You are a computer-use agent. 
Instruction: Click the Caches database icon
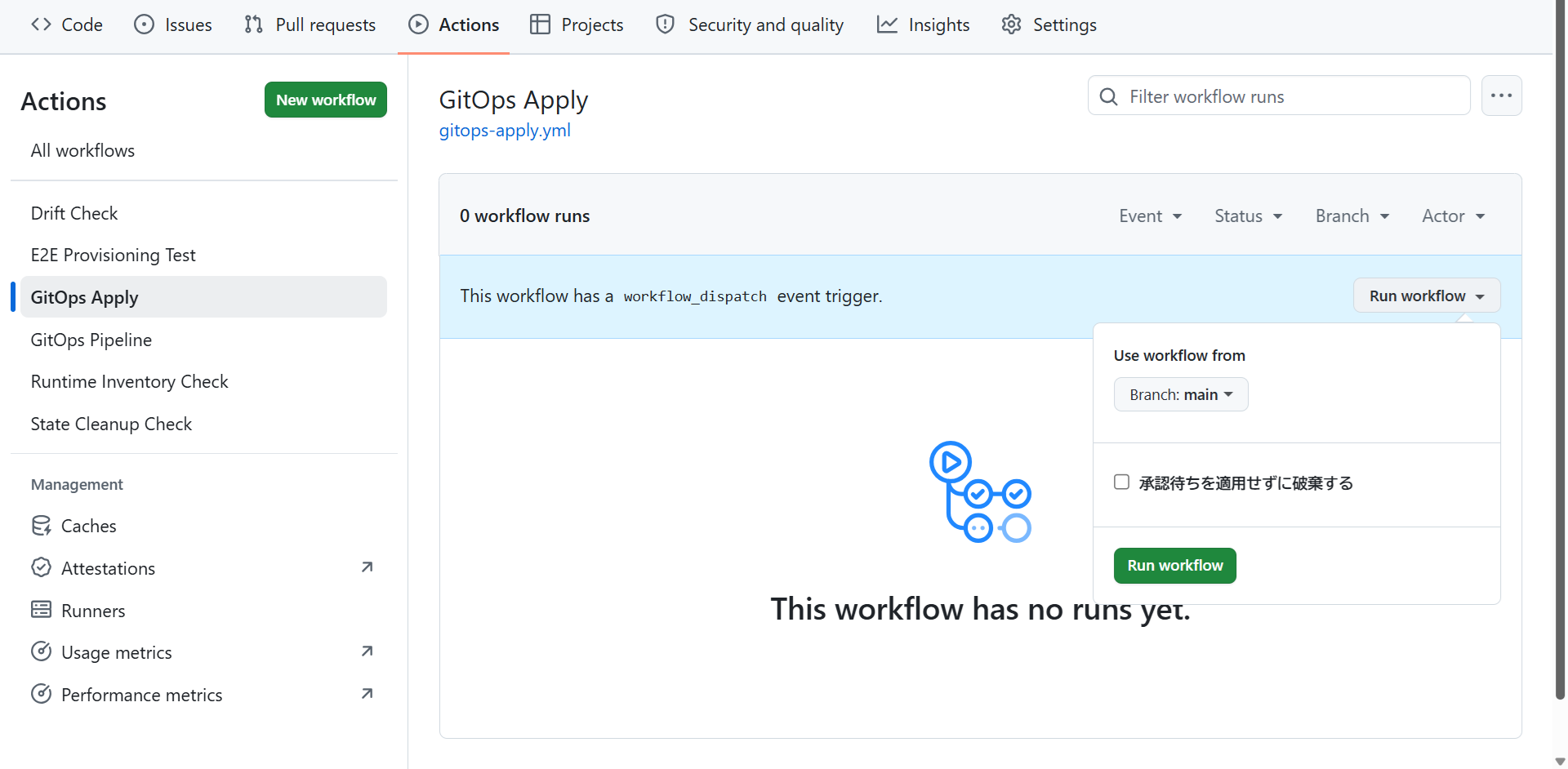tap(42, 526)
